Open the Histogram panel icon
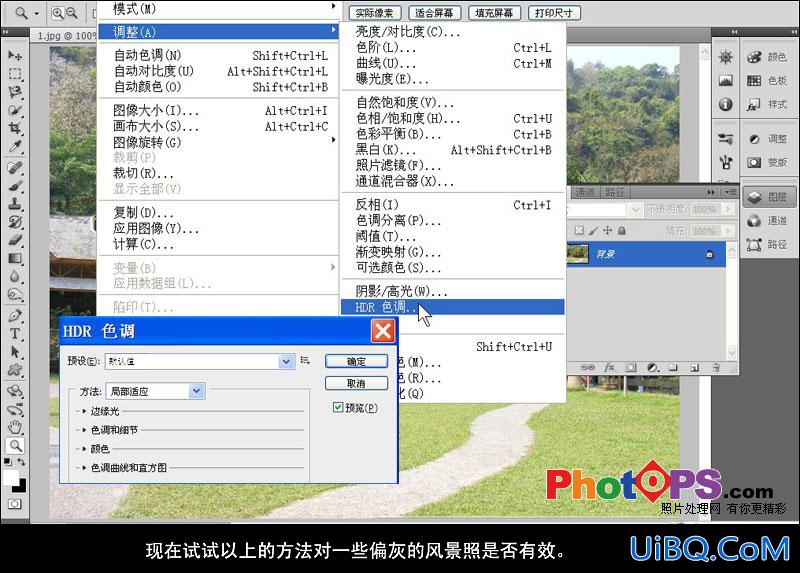The width and height of the screenshot is (800, 573). point(726,80)
